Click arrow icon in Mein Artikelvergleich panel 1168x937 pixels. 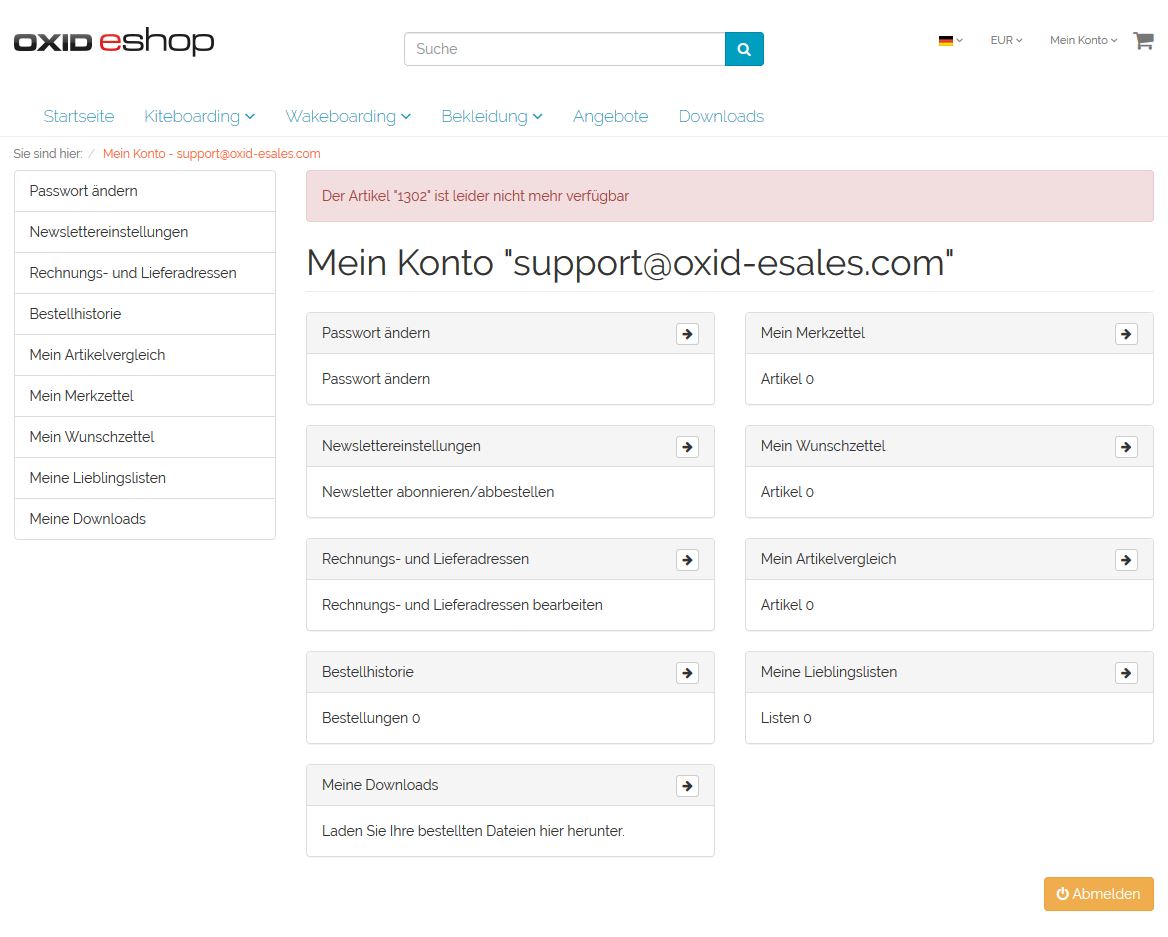pyautogui.click(x=1126, y=560)
